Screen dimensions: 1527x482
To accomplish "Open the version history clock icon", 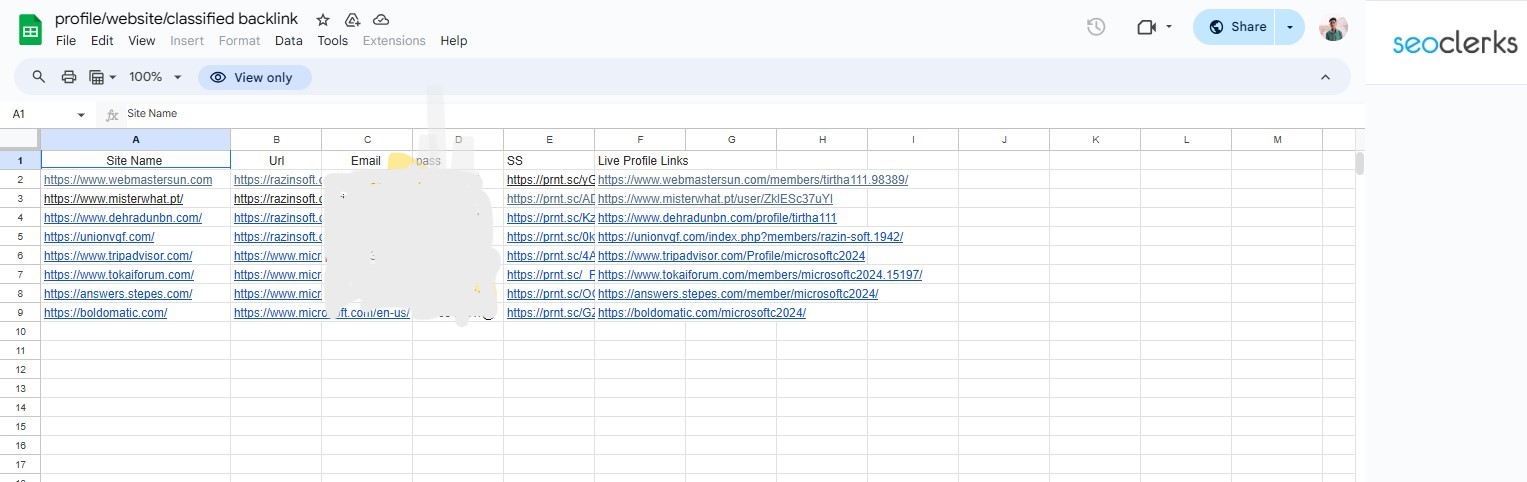I will [x=1096, y=27].
